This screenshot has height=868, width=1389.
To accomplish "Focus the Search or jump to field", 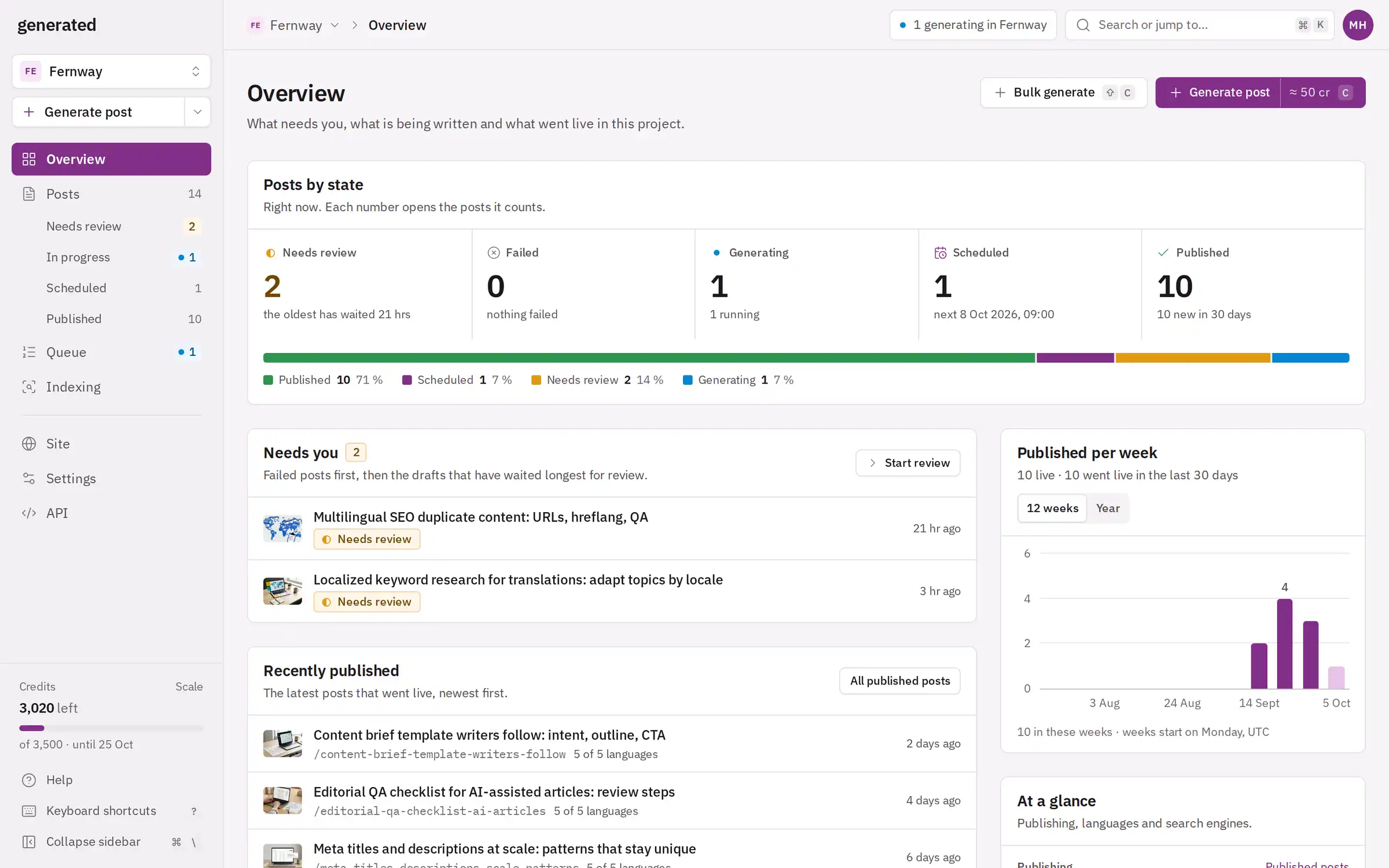I will pyautogui.click(x=1199, y=25).
